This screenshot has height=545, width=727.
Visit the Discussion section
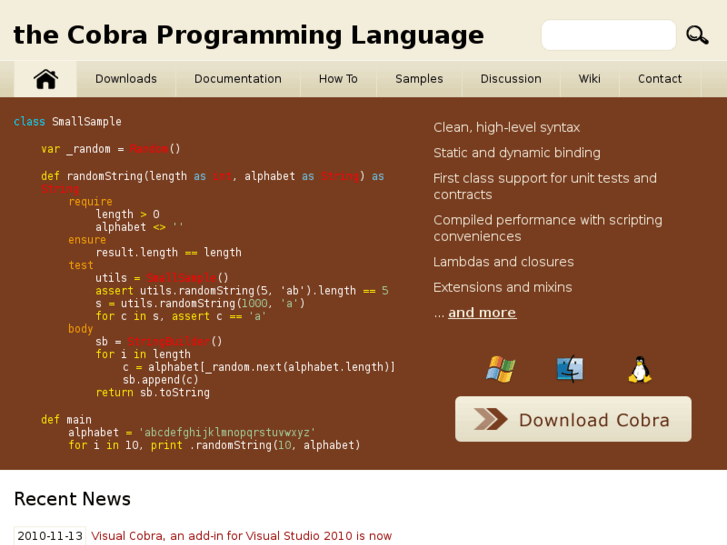[x=511, y=79]
